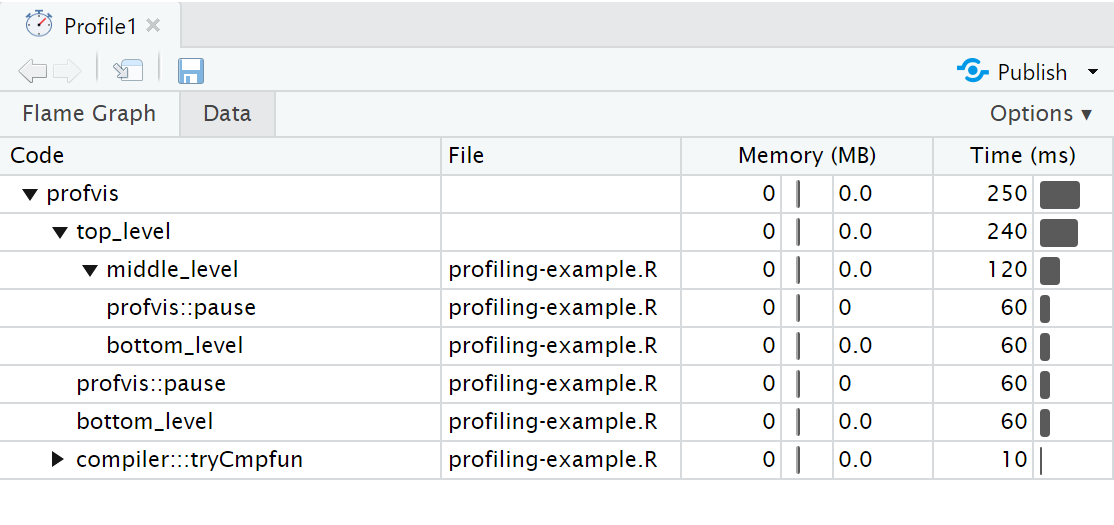Click profiling-example.R file in middle_level row
Viewport: 1114px width, 525px height.
point(553,270)
